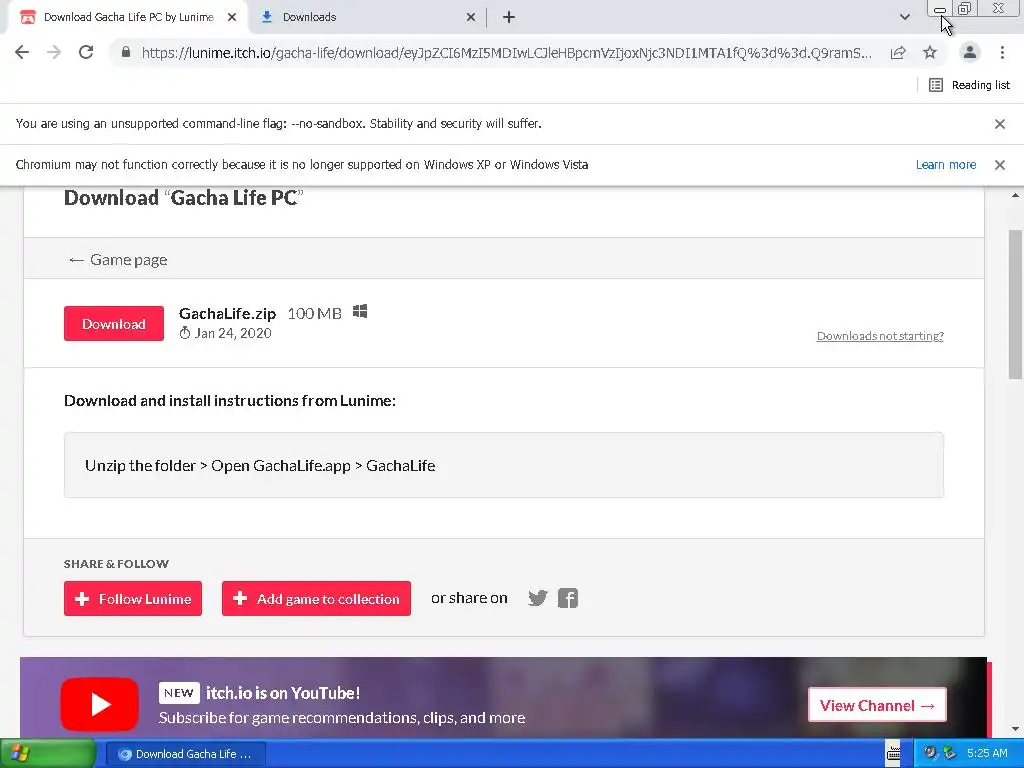Screen dimensions: 1024x768
Task: Open the Downloads not starting link
Action: [880, 336]
